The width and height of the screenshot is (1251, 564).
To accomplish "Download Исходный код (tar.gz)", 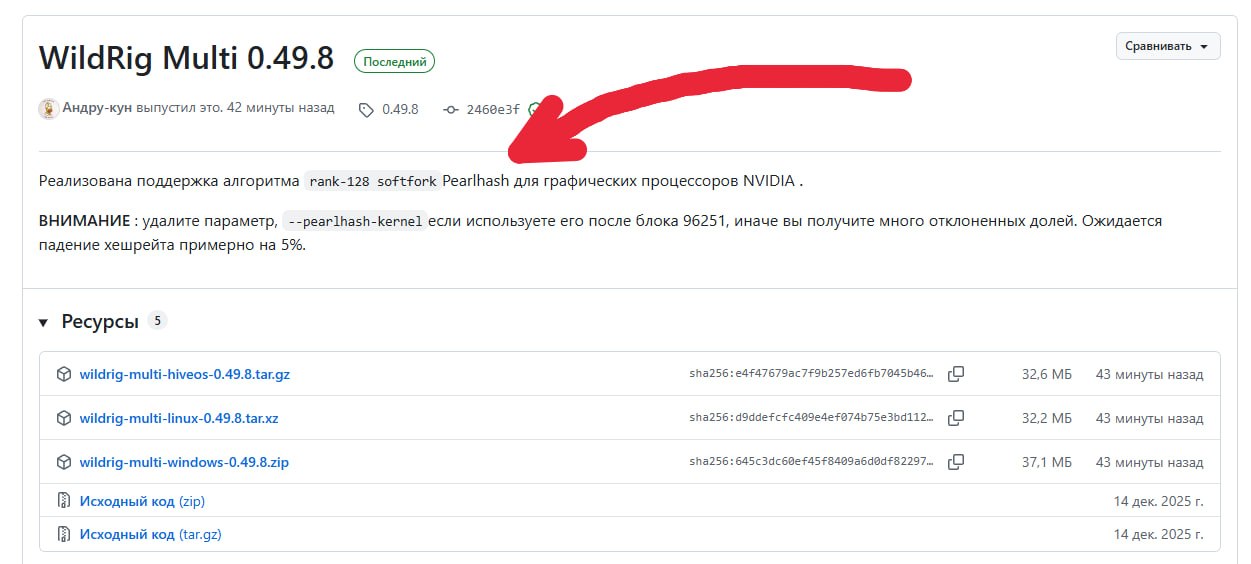I will click(x=150, y=534).
